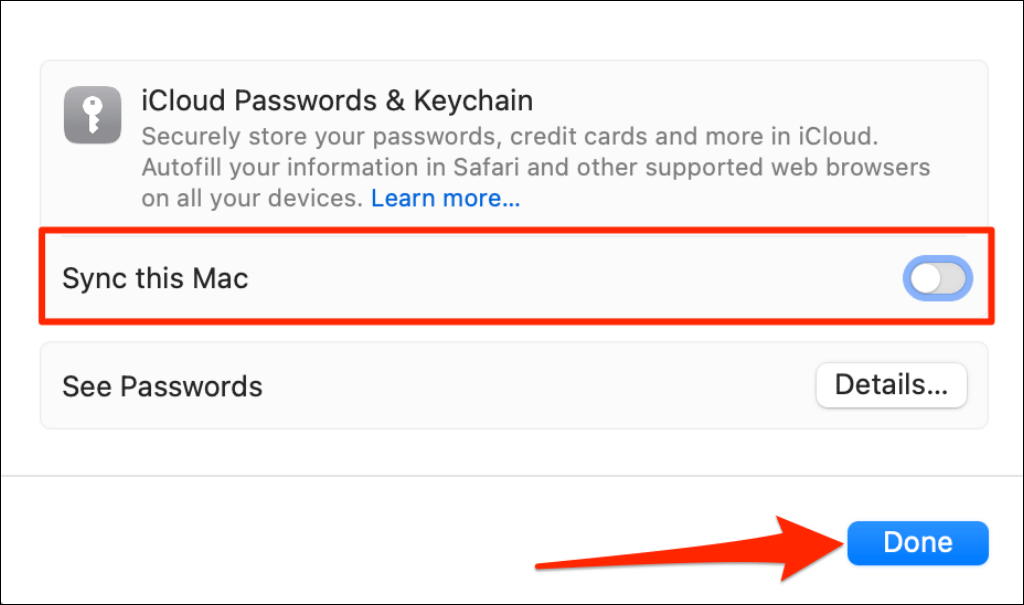Click the Sync this Mac label

pyautogui.click(x=155, y=279)
